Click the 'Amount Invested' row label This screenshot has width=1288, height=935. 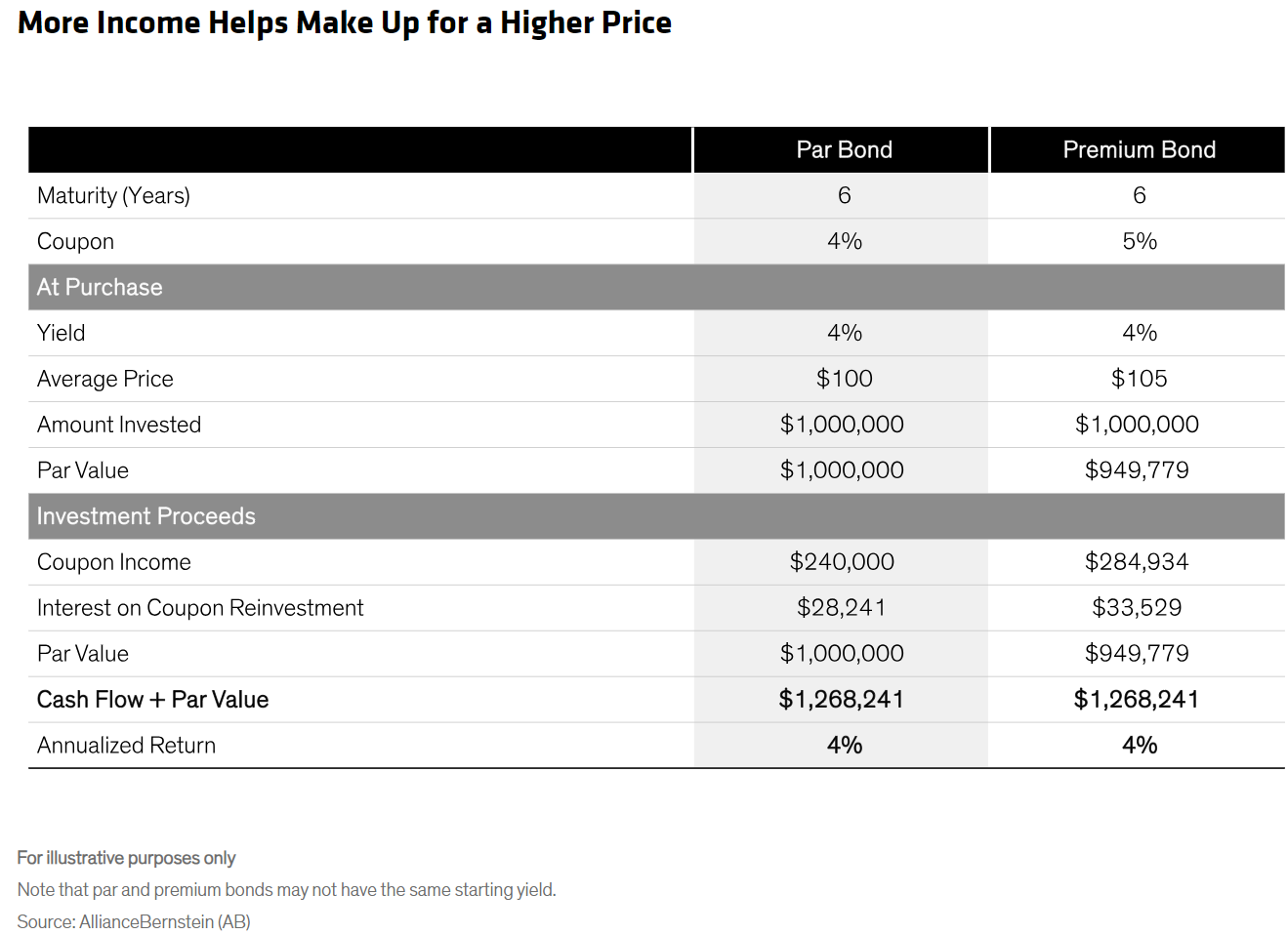click(119, 425)
